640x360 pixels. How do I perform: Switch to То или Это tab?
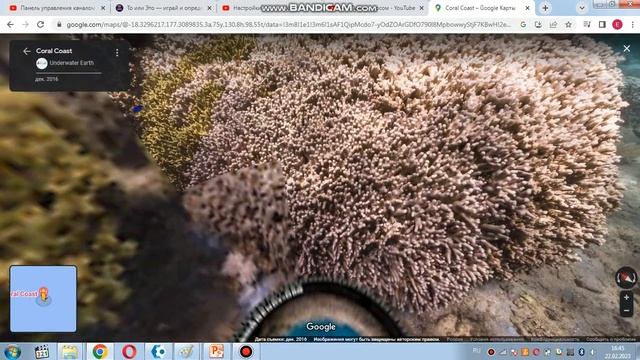[163, 8]
